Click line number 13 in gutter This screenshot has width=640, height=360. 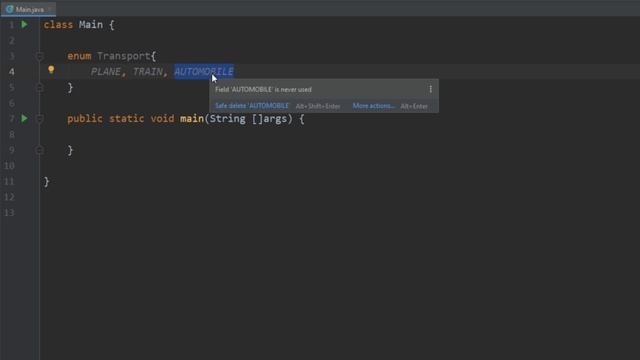9,213
